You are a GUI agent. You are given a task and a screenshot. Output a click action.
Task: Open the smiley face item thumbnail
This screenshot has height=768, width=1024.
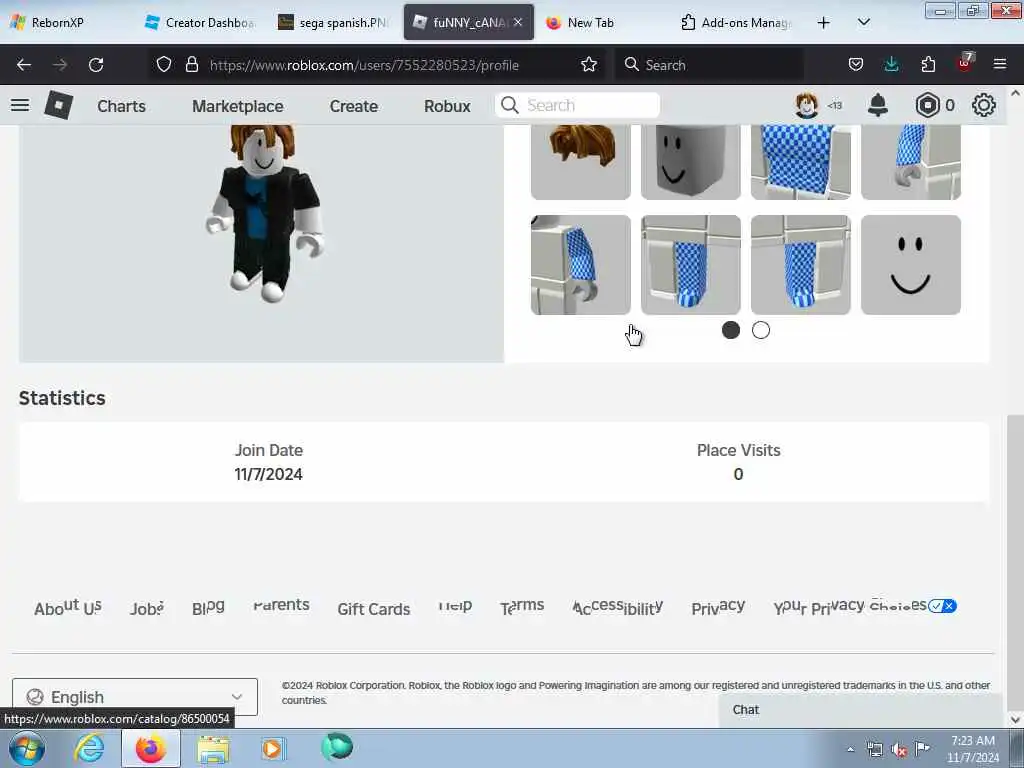click(x=910, y=264)
